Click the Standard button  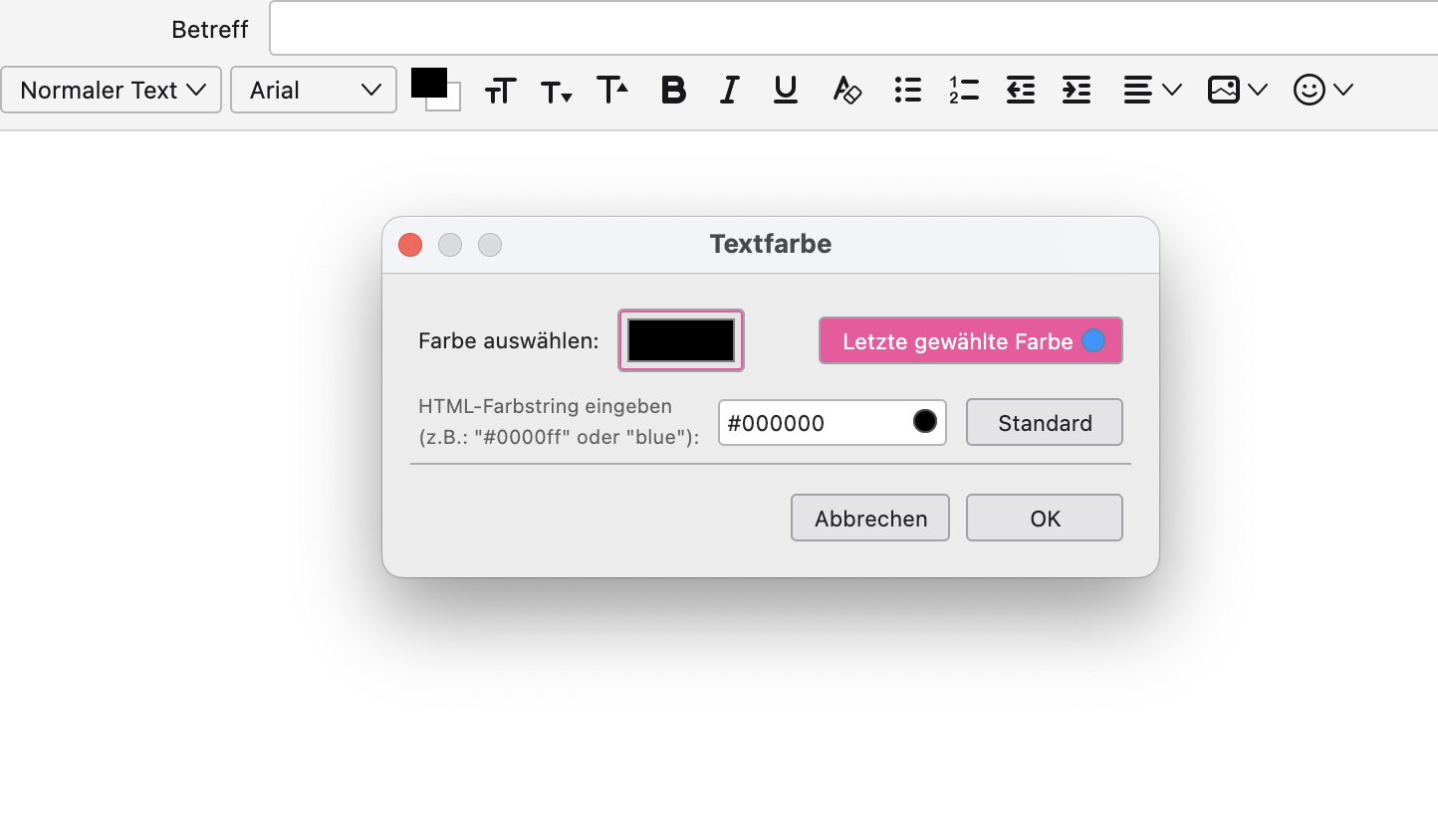1045,422
